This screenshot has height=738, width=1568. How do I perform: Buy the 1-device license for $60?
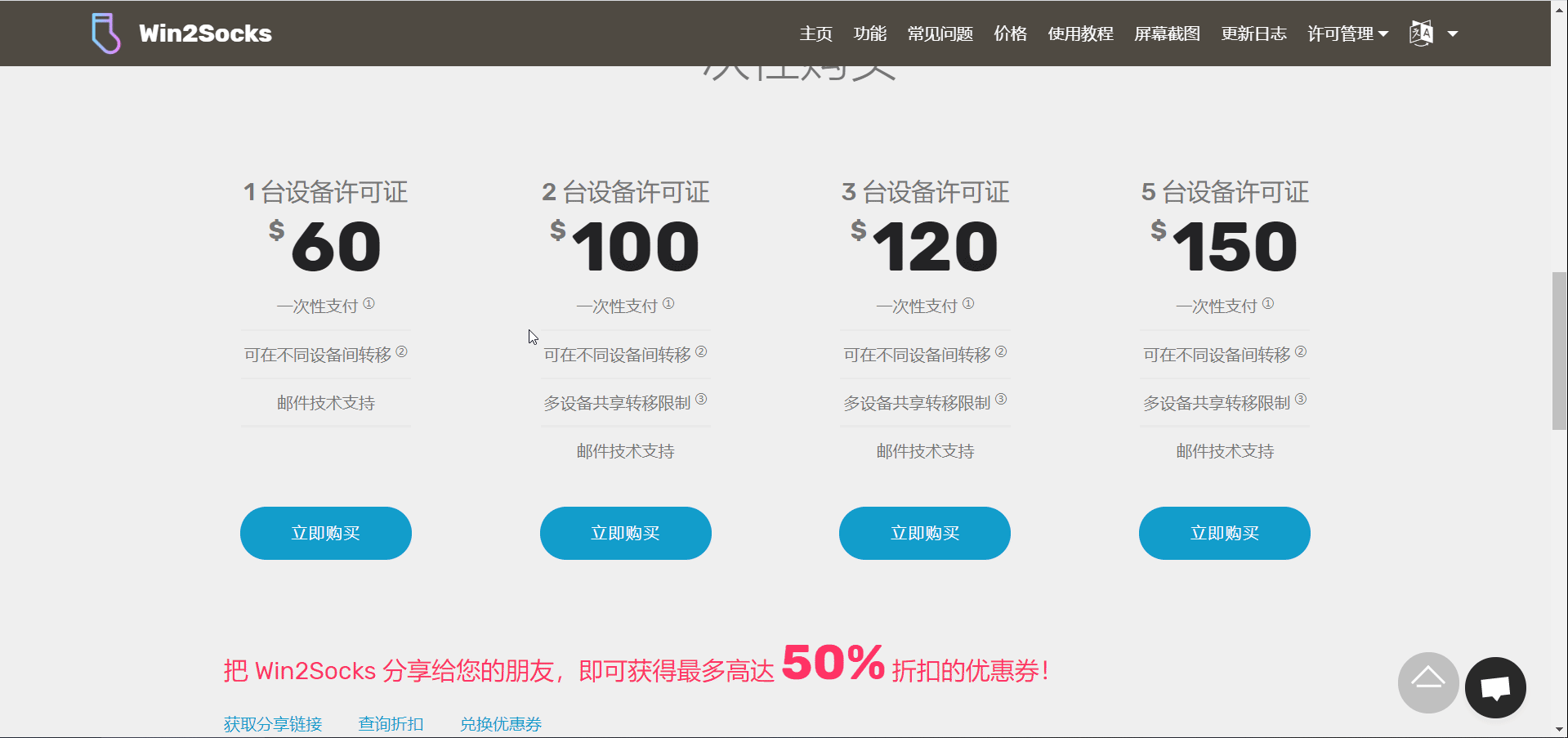pos(325,533)
